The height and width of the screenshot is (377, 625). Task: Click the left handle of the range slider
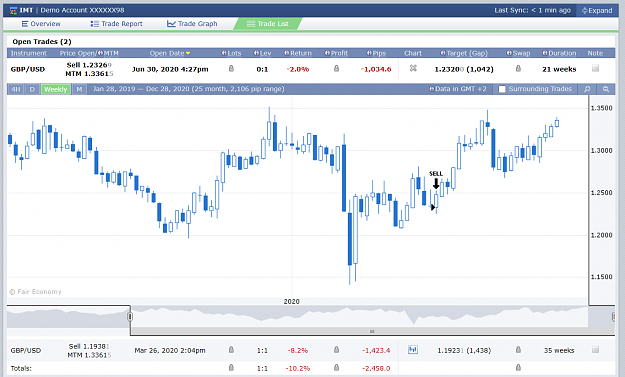130,317
